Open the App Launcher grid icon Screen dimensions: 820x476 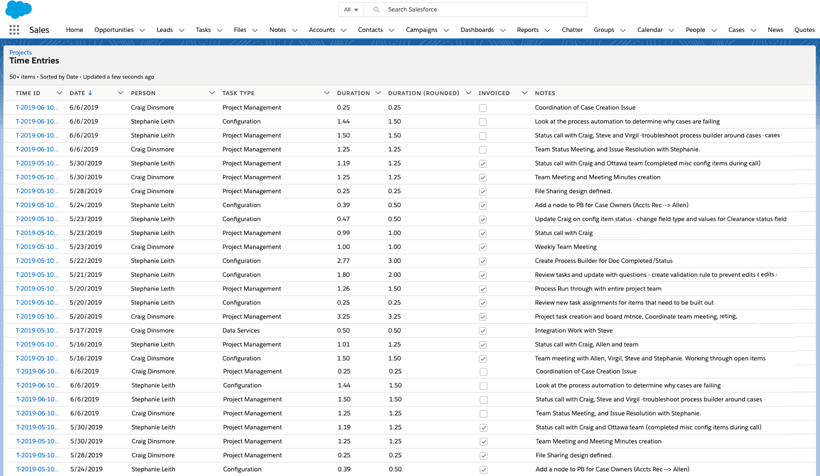click(14, 30)
